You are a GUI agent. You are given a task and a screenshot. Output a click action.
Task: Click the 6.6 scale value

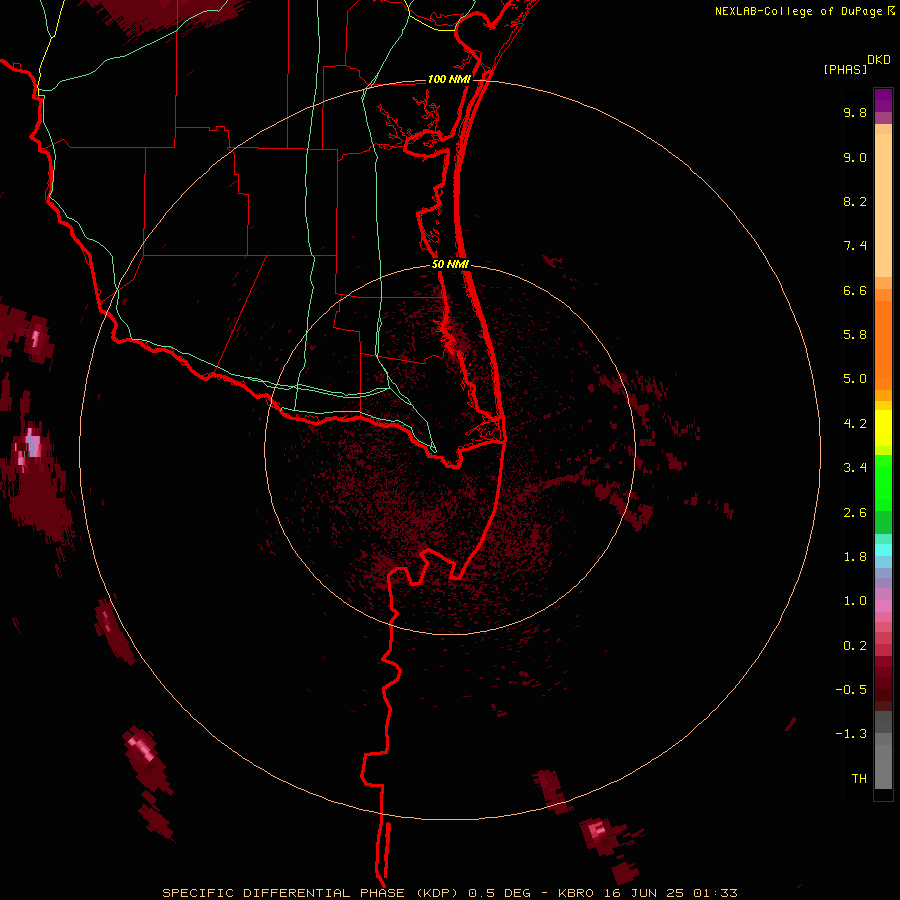[855, 290]
